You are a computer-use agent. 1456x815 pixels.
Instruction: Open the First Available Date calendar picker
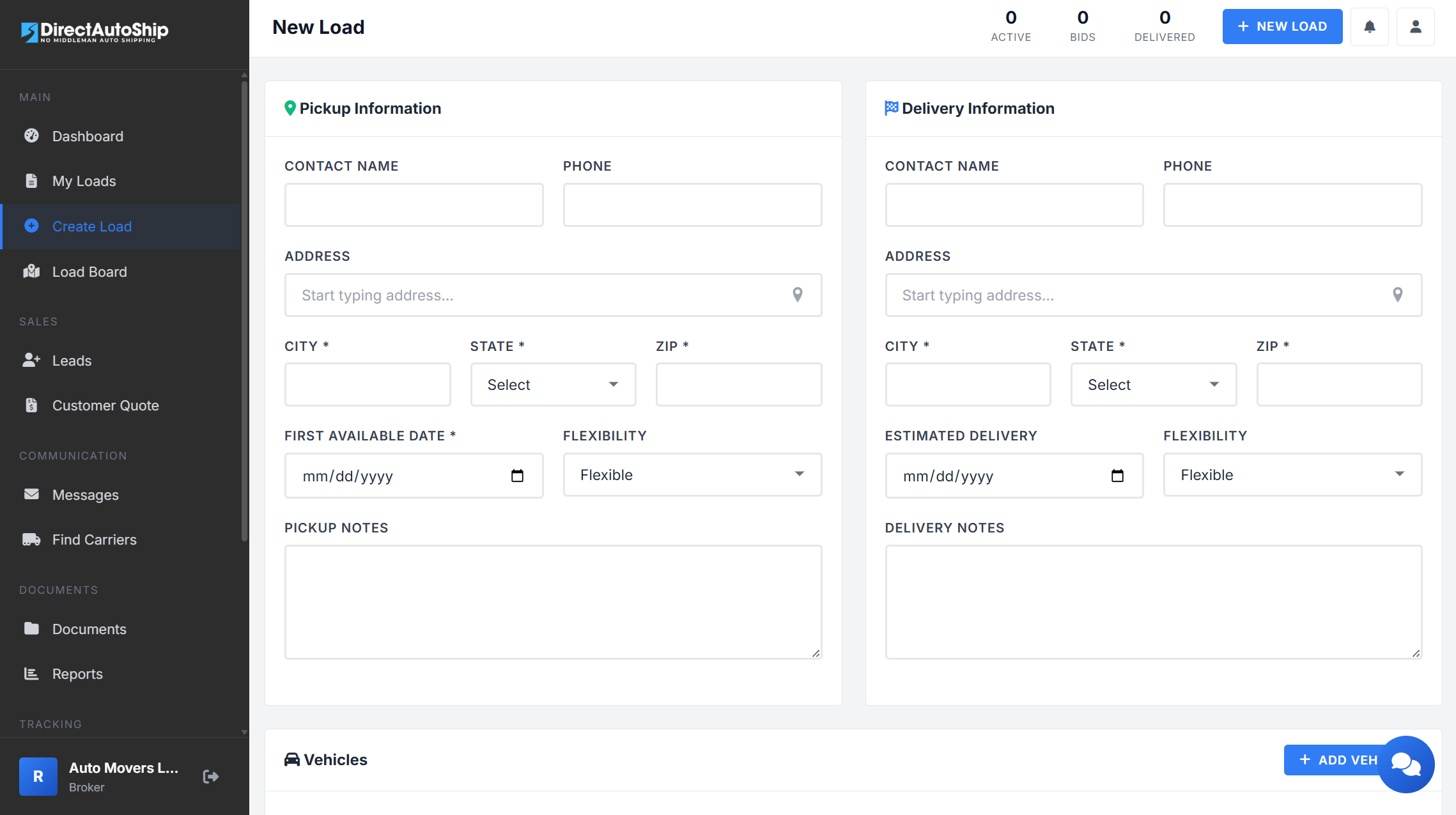point(517,476)
